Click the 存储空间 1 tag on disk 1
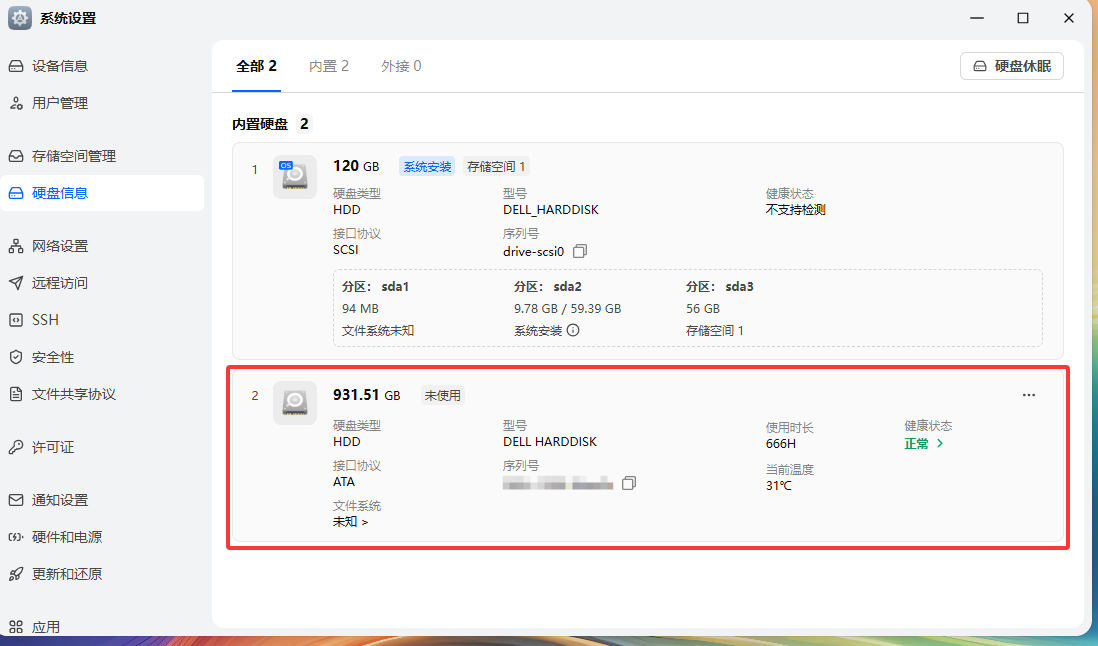 (497, 167)
